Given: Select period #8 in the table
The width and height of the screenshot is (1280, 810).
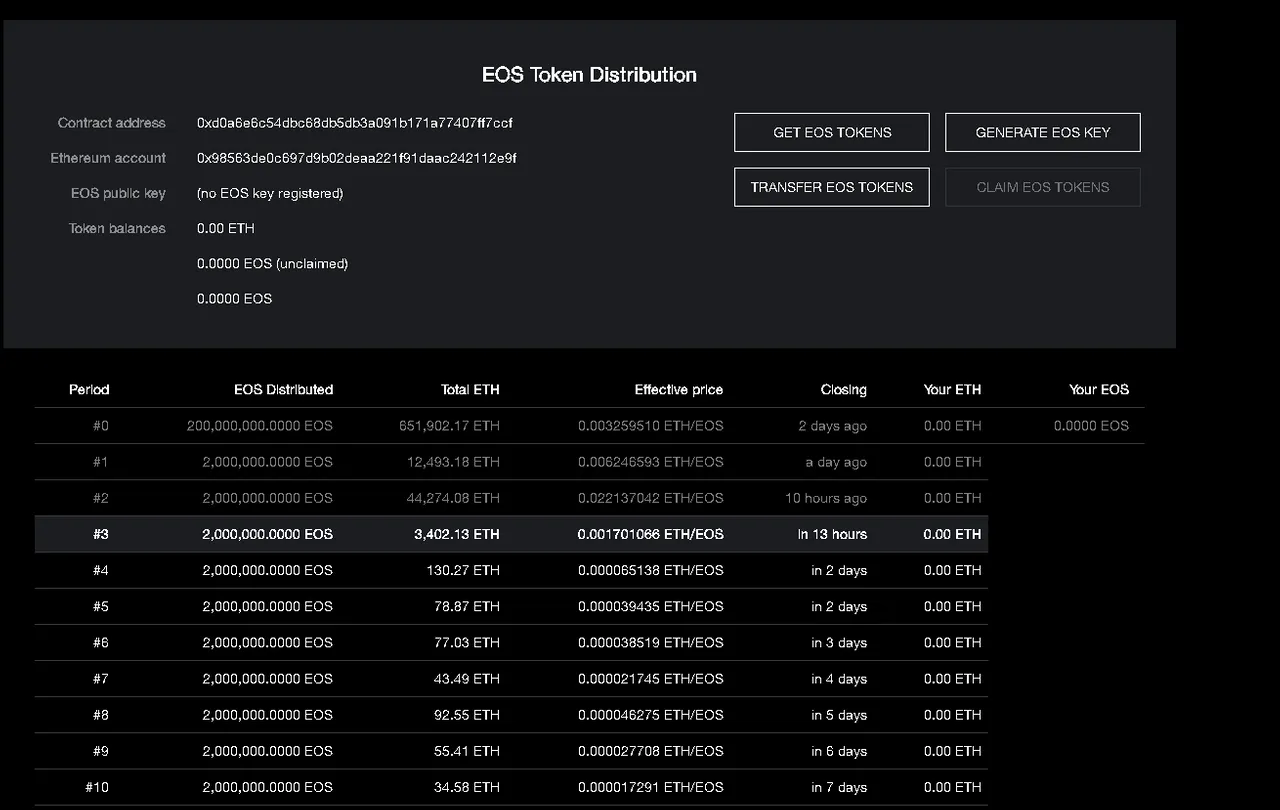Looking at the screenshot, I should click(101, 715).
